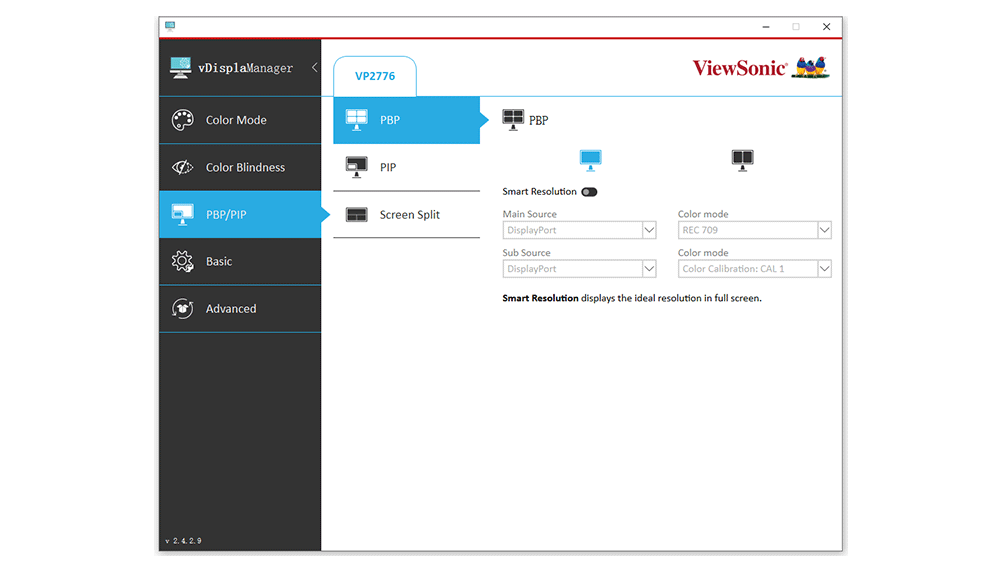The height and width of the screenshot is (572, 1000).
Task: Open the Color Mode section
Action: (x=240, y=120)
